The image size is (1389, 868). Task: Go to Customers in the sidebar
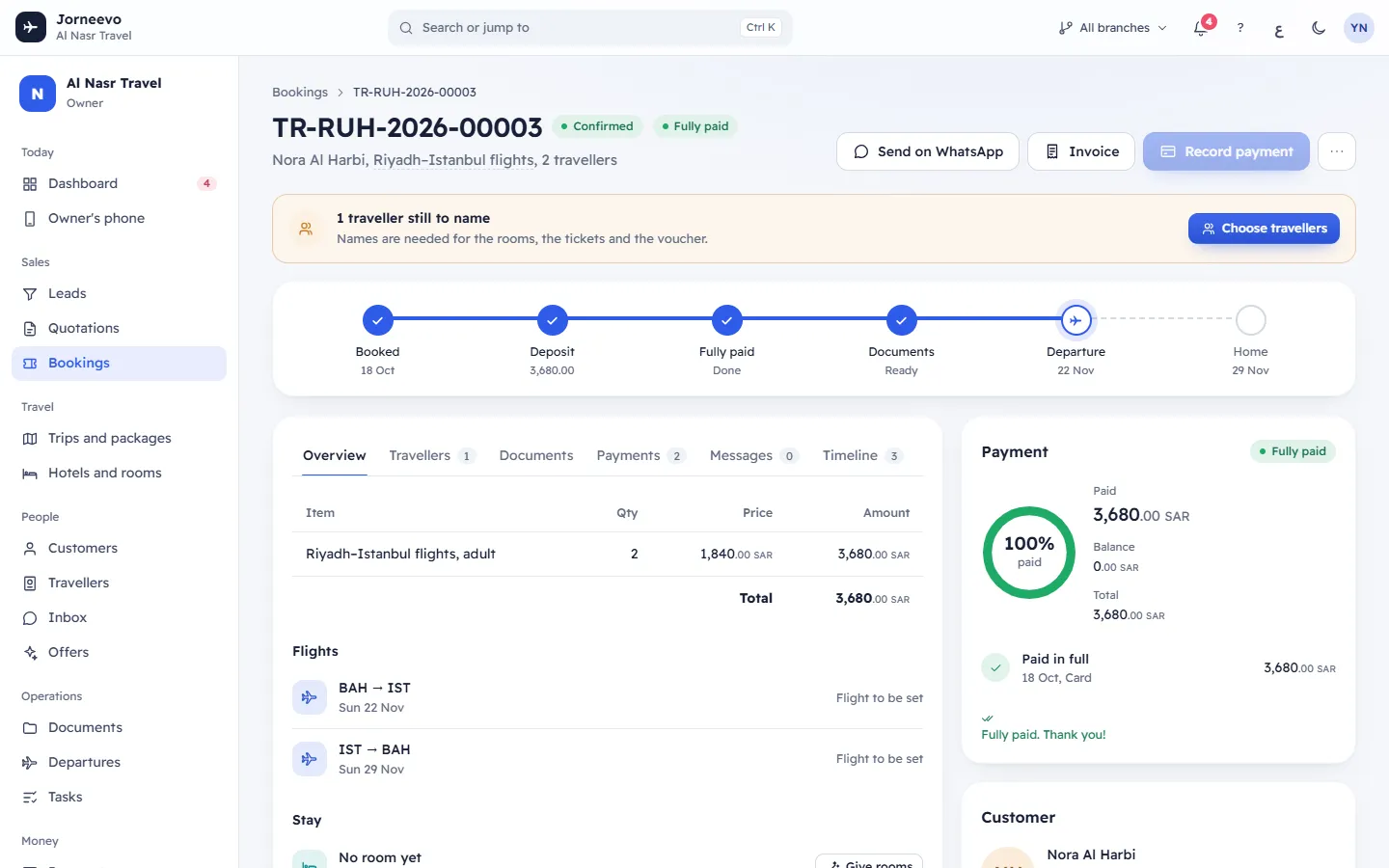point(119,548)
